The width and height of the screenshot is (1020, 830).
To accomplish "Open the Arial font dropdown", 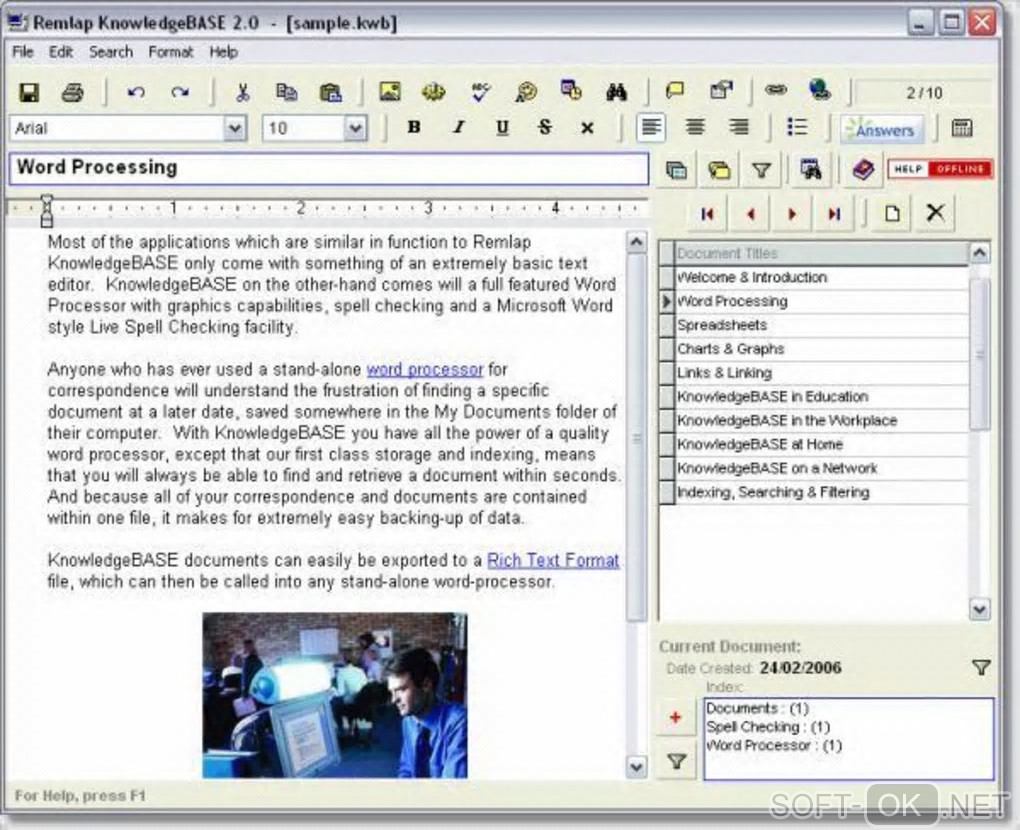I will (235, 128).
